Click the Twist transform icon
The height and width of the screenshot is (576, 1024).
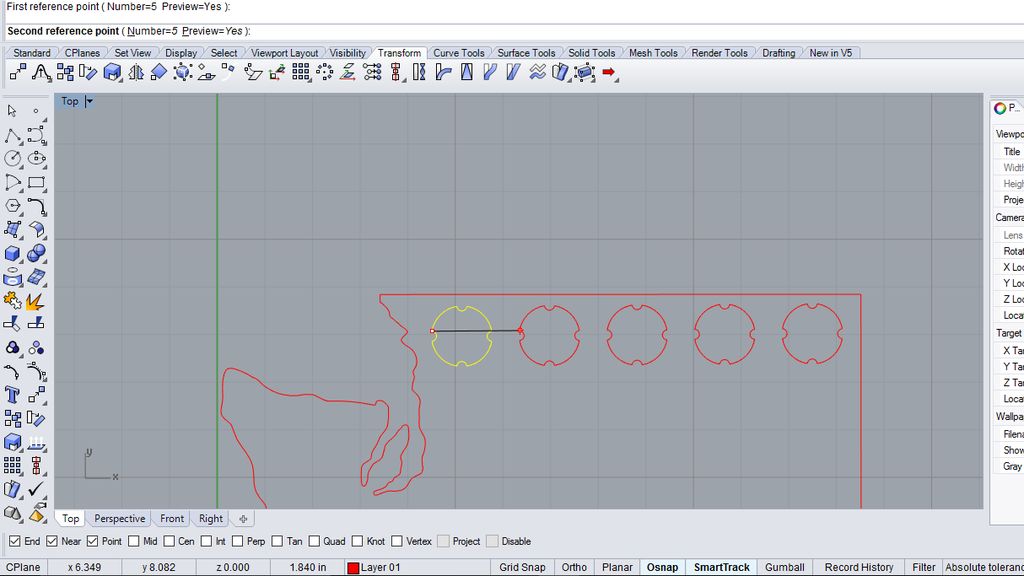click(x=419, y=72)
